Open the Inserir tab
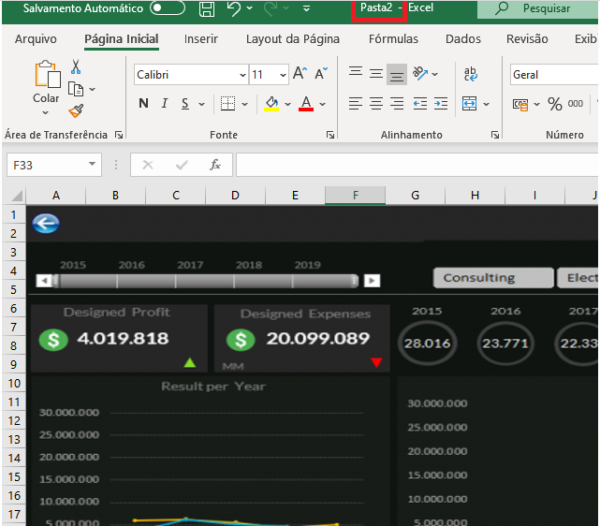This screenshot has height=526, width=600. pos(201,39)
